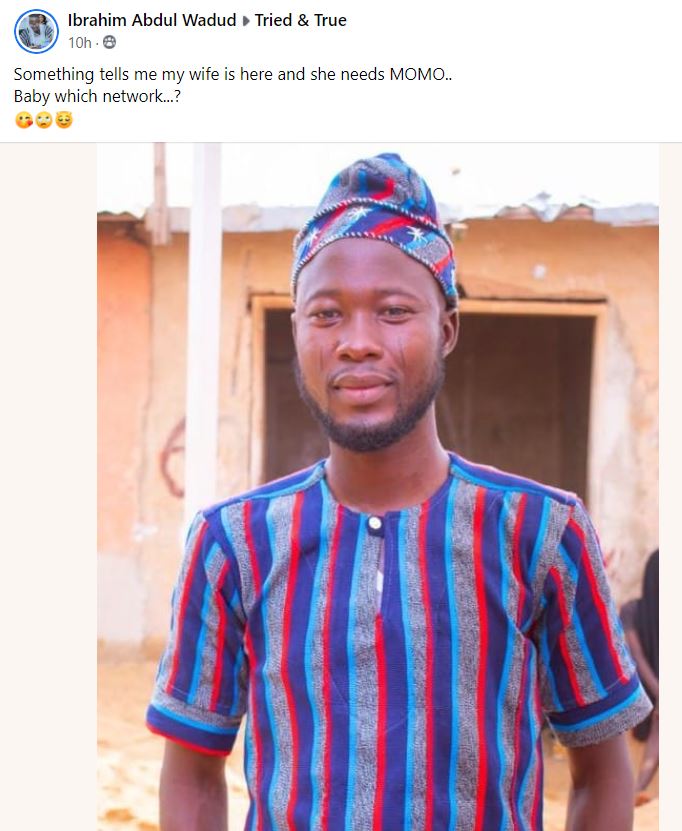Click the red mark on the wall
Viewport: 682px width, 831px height.
[173, 458]
